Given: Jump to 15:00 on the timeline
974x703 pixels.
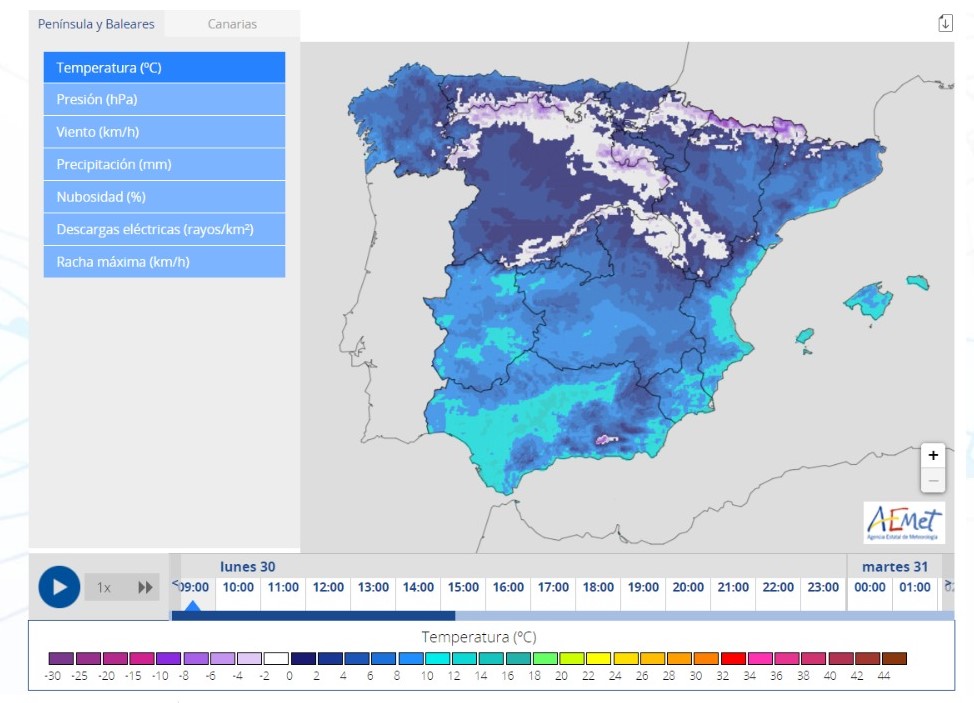Looking at the screenshot, I should point(463,588).
